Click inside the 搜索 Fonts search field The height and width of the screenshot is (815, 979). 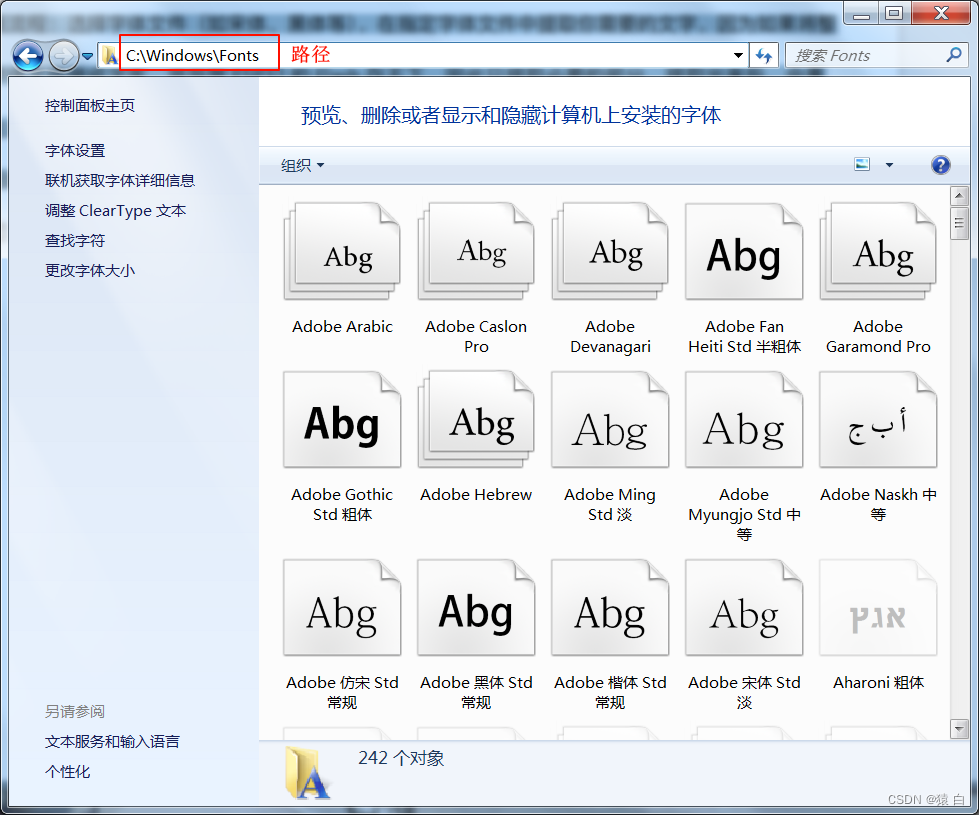860,55
